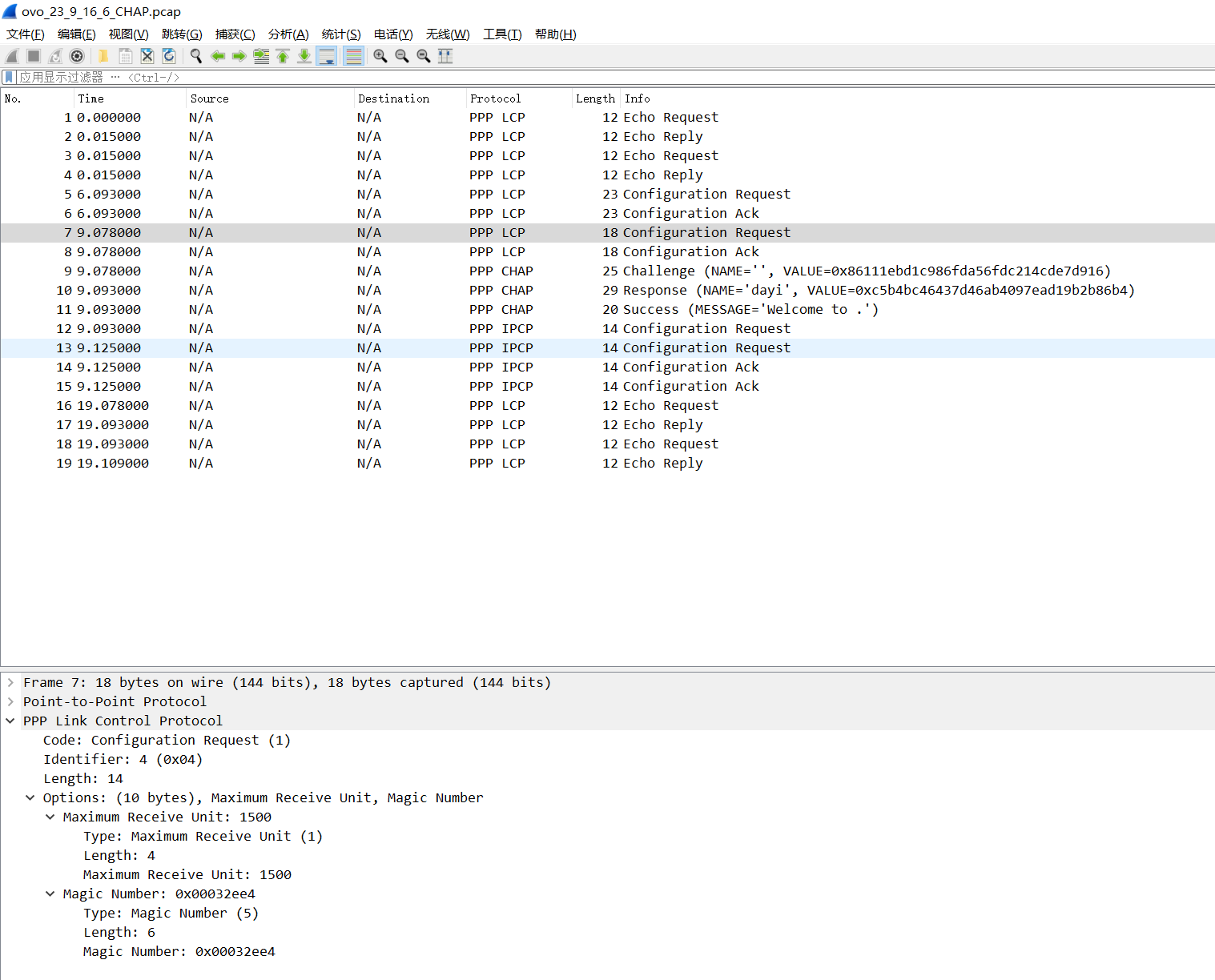Select the Identifier: 4 (0x04) line
The image size is (1215, 980).
(123, 759)
